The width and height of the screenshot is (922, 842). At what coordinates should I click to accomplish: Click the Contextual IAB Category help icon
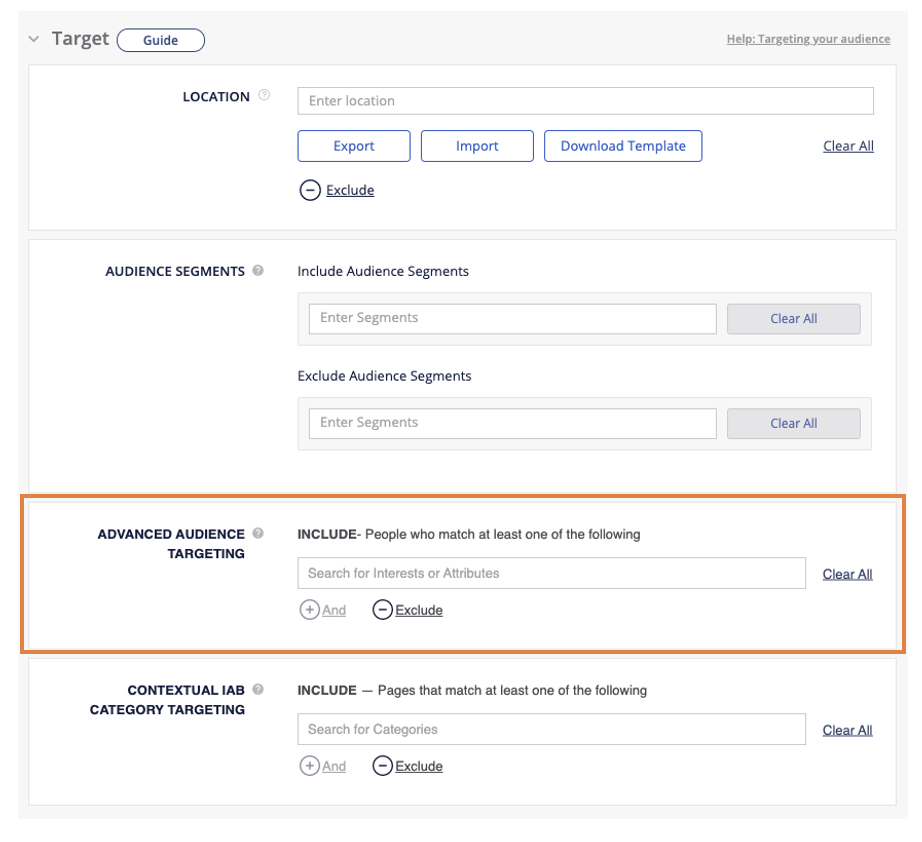pyautogui.click(x=258, y=689)
